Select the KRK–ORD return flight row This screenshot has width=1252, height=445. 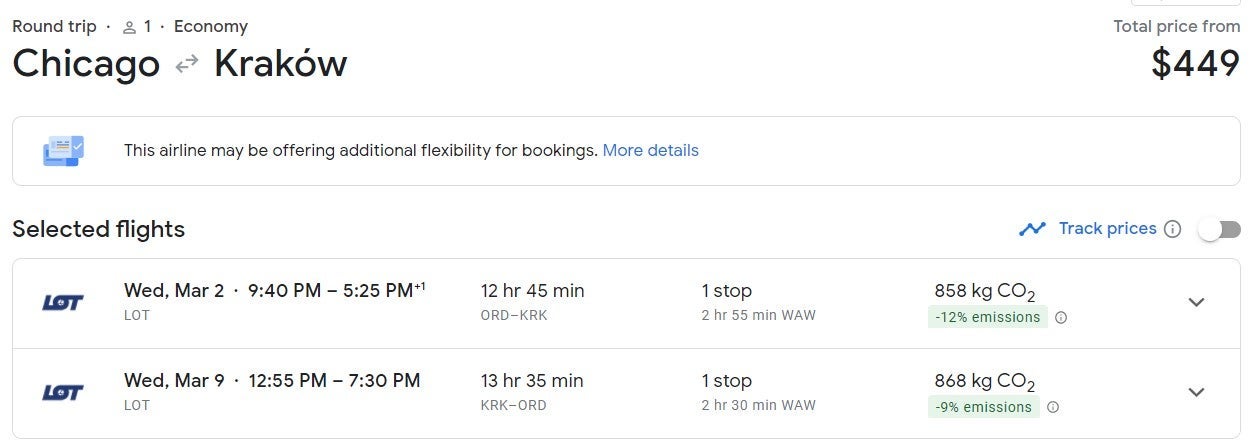click(x=600, y=393)
